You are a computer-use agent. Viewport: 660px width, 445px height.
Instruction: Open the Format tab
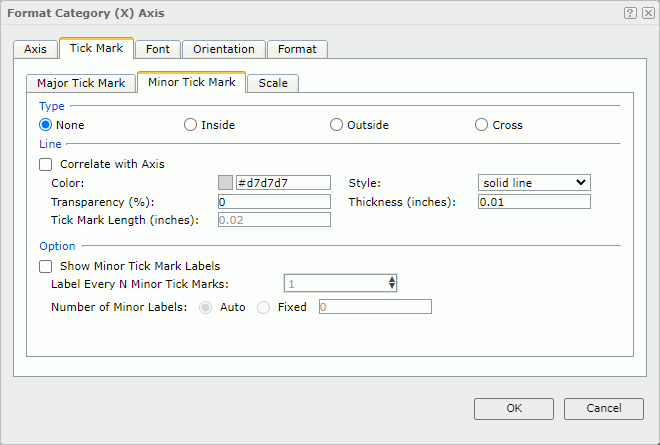point(297,49)
